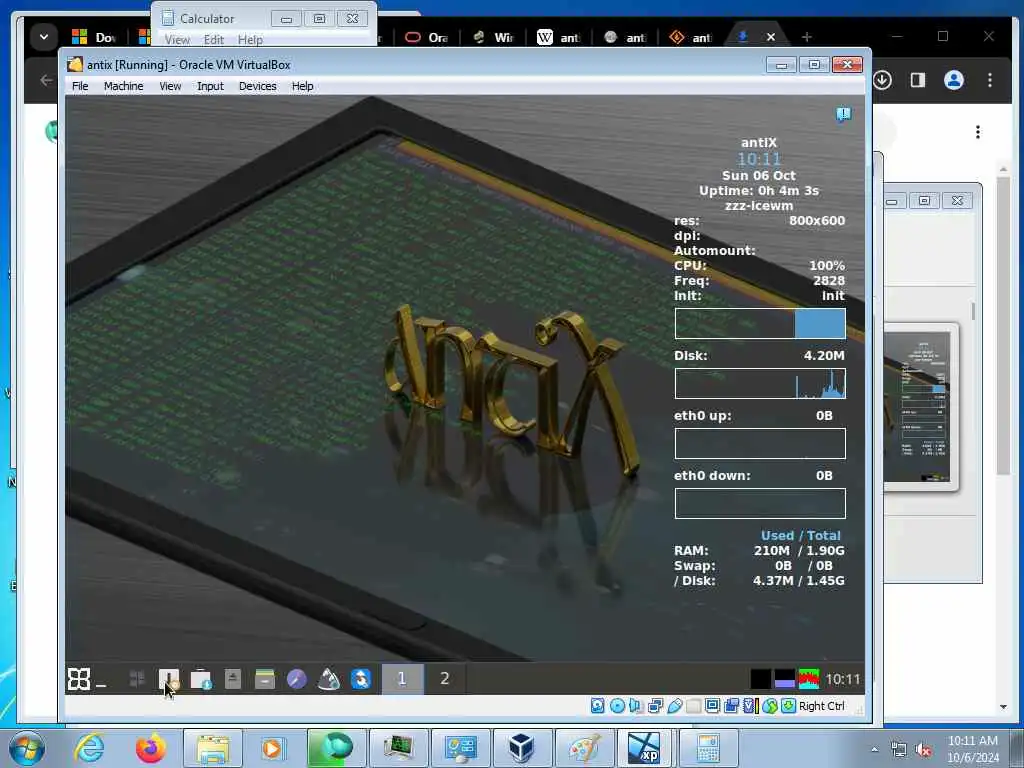This screenshot has width=1024, height=768.
Task: Toggle Chrome side panel icon
Action: click(918, 80)
